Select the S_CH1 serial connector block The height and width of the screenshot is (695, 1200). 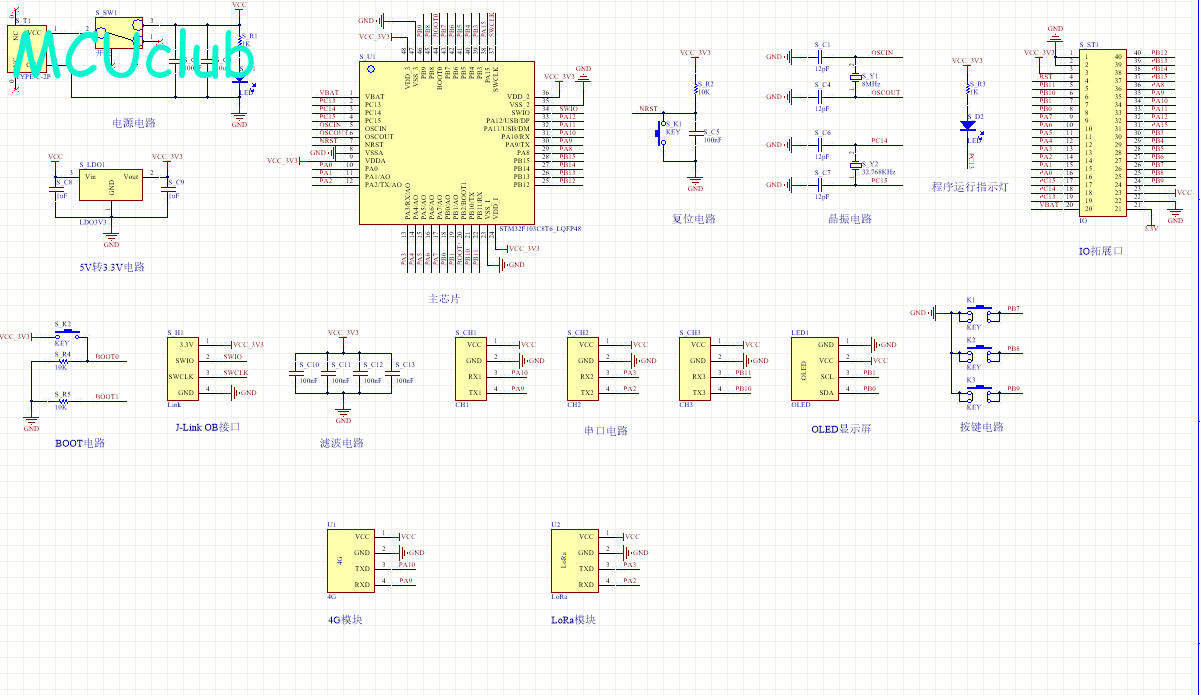[472, 369]
